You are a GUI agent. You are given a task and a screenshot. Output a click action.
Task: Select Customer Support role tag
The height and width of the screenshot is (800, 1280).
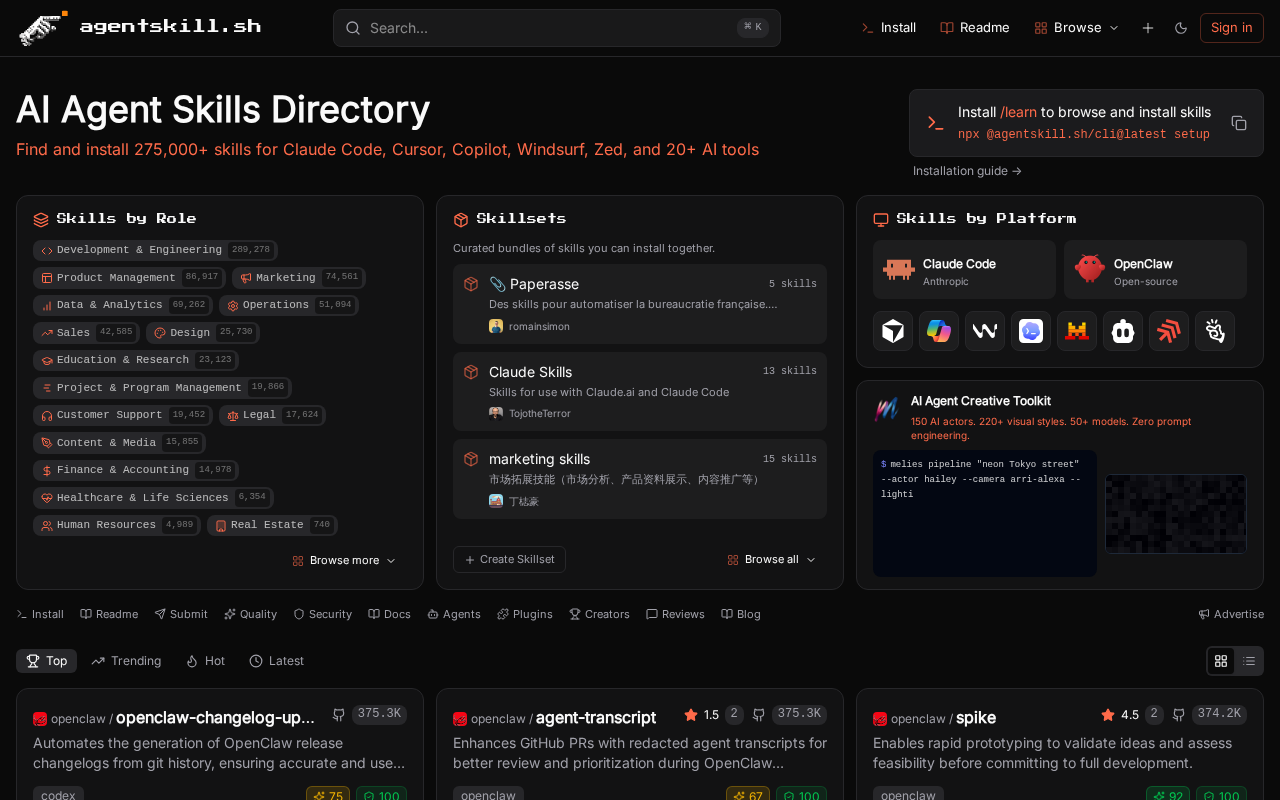click(122, 415)
